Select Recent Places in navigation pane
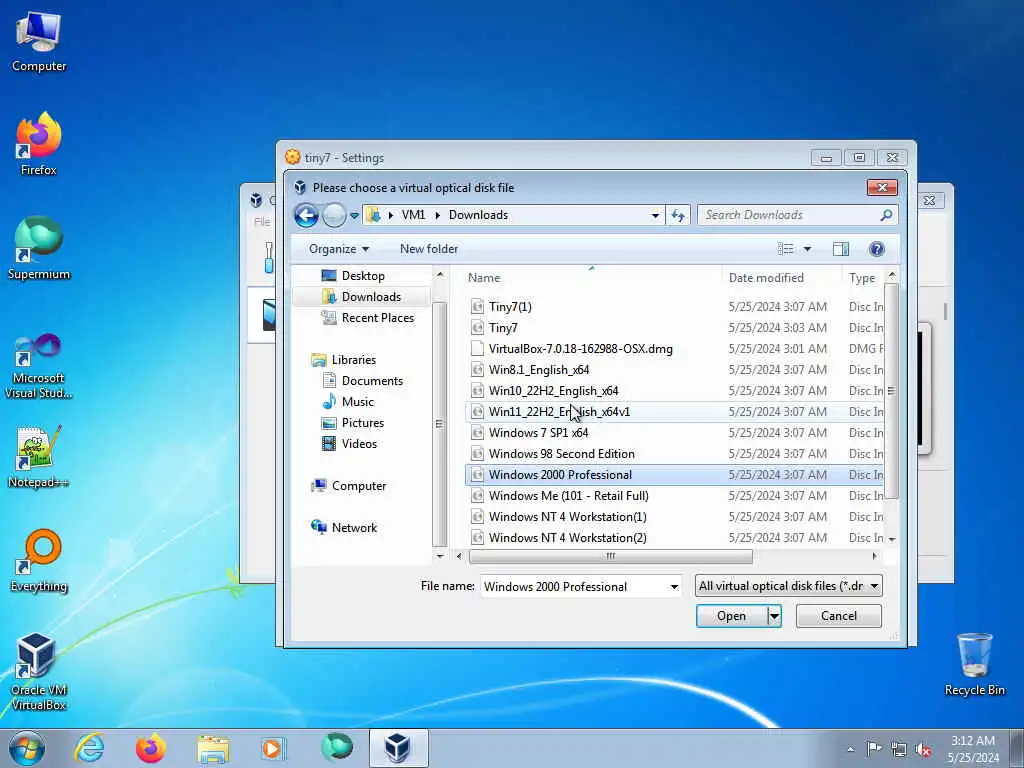The height and width of the screenshot is (768, 1024). [x=377, y=317]
